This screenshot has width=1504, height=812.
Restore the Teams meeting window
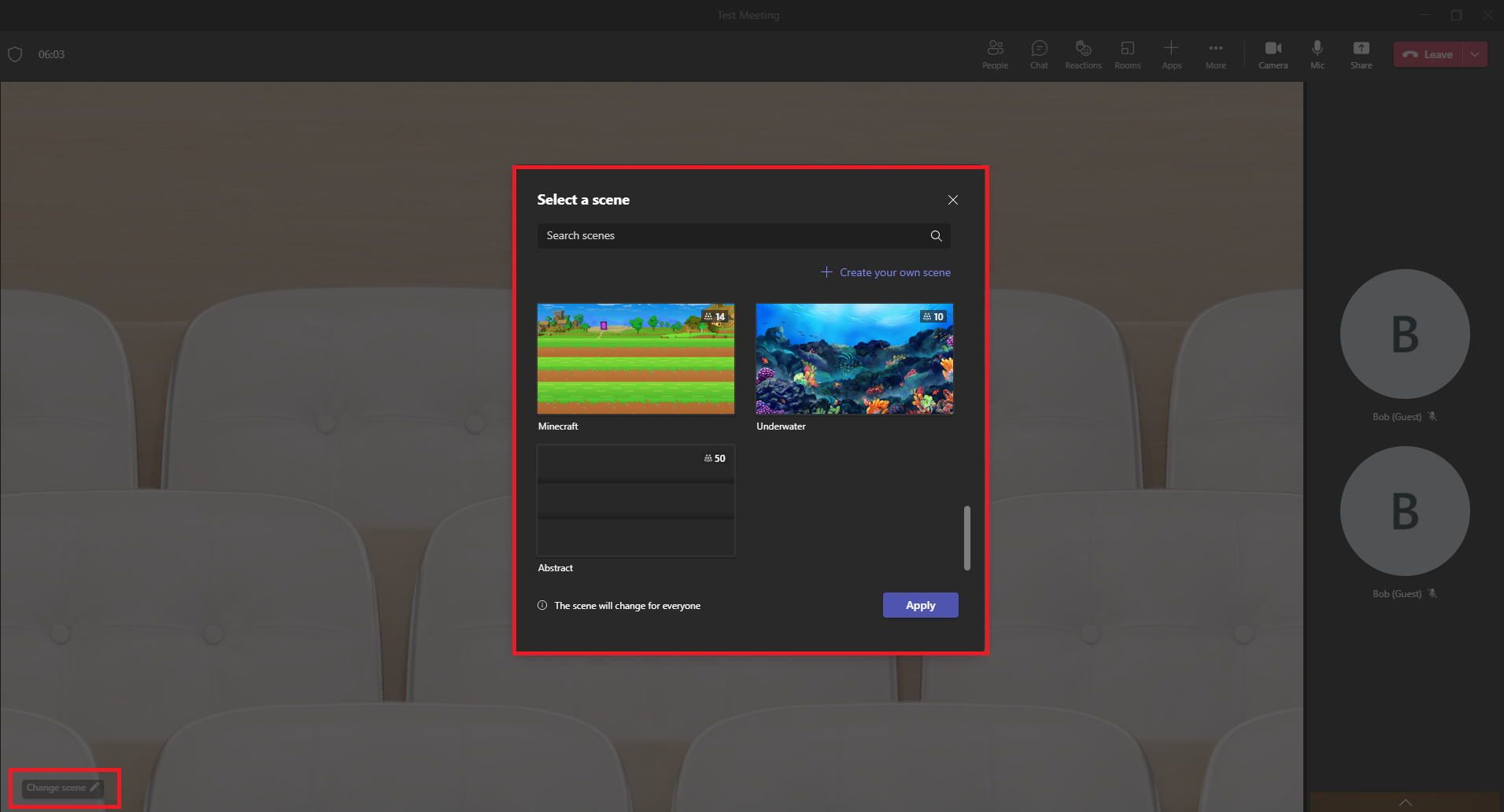[1456, 15]
